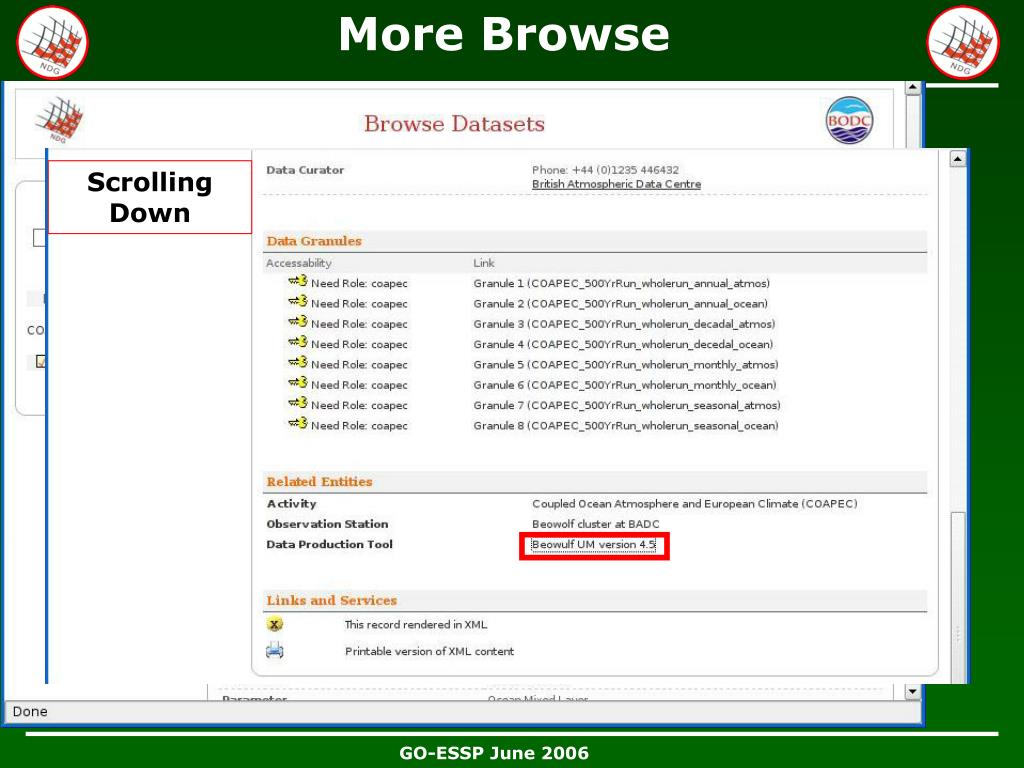Image resolution: width=1024 pixels, height=768 pixels.
Task: Click the NDG logo in the slide's top-left corner
Action: click(52, 42)
